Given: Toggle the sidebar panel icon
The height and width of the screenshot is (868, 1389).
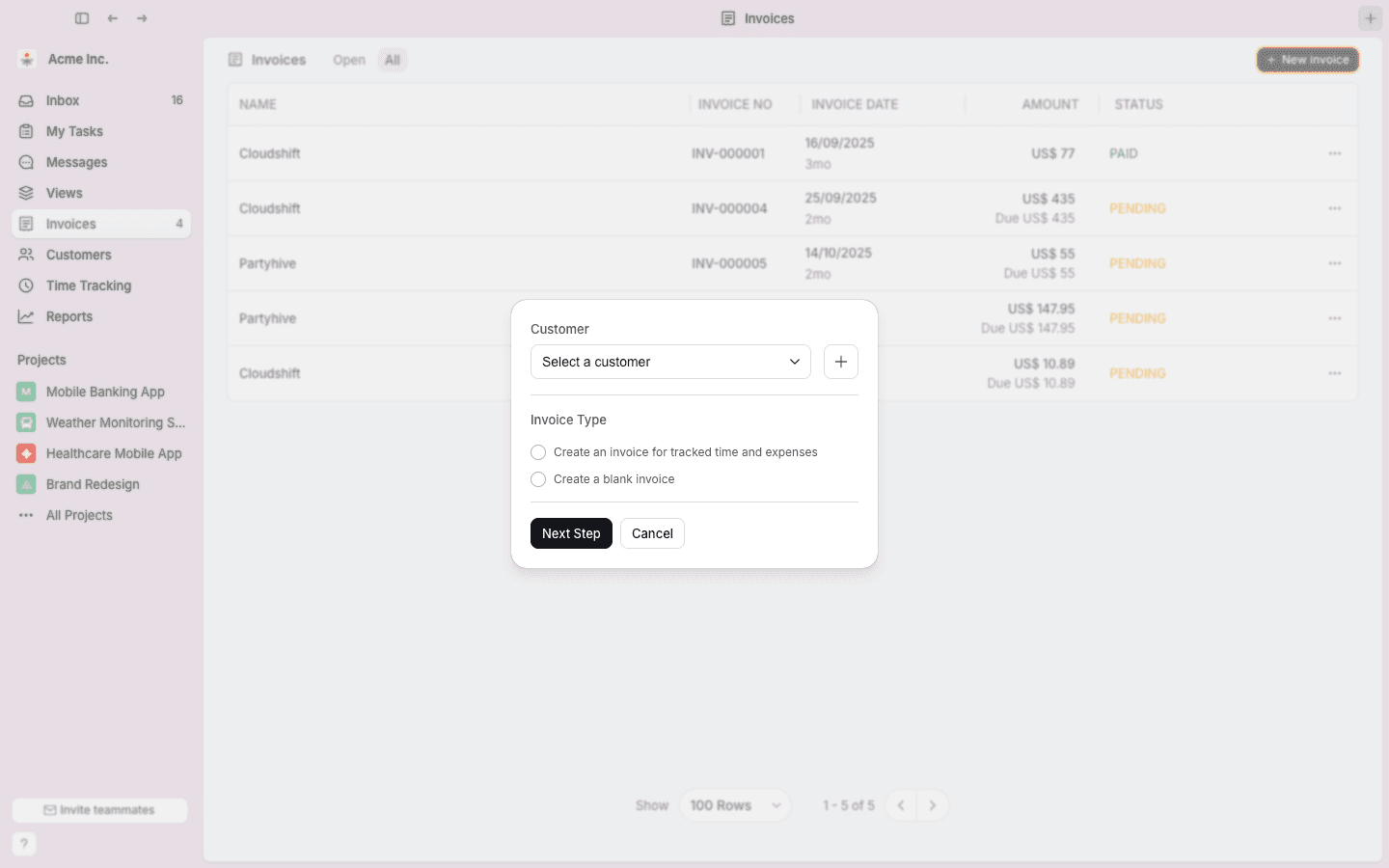Looking at the screenshot, I should point(82,18).
